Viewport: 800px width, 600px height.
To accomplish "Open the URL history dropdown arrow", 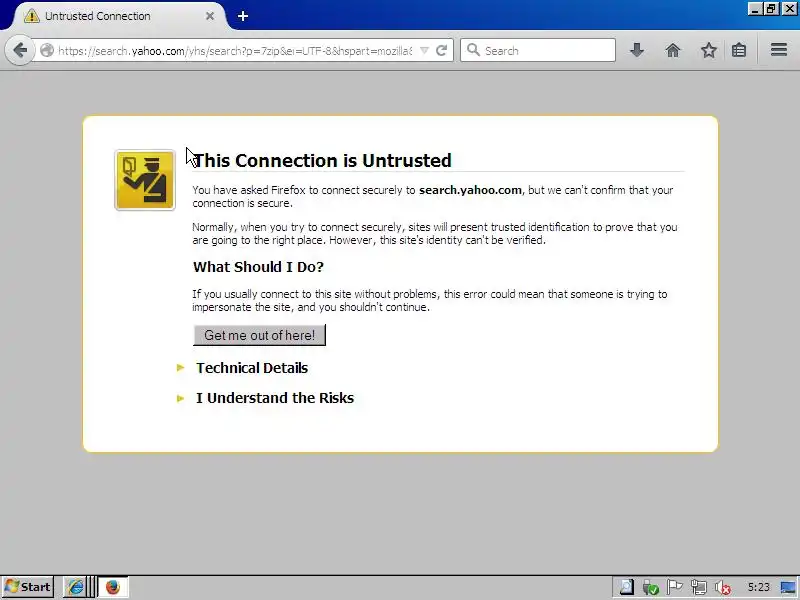I will pos(424,51).
